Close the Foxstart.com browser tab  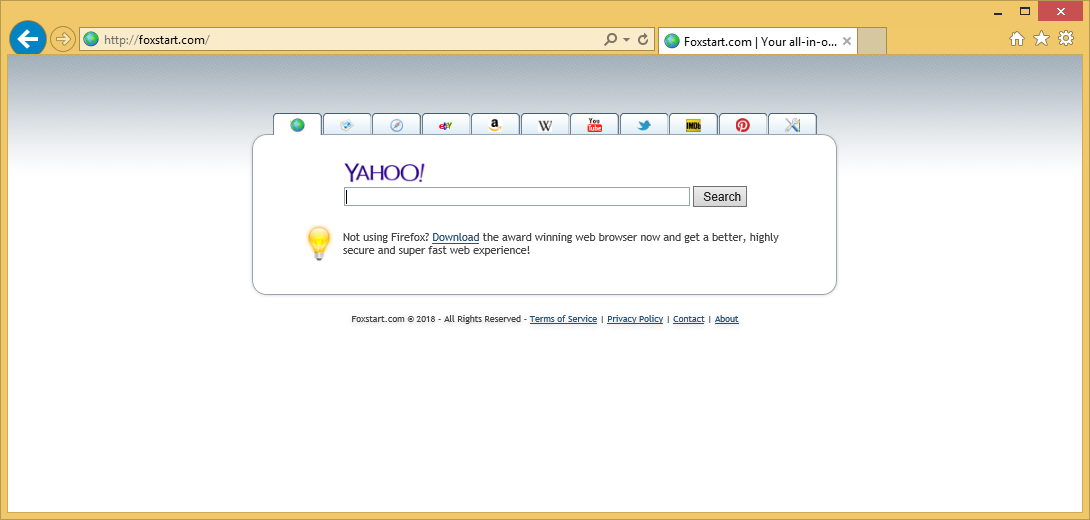tap(847, 41)
